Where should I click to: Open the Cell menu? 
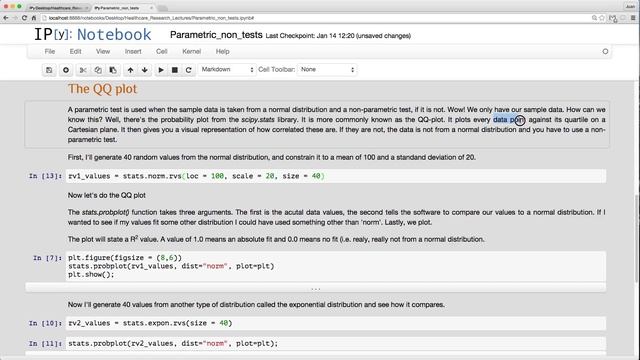pyautogui.click(x=162, y=51)
